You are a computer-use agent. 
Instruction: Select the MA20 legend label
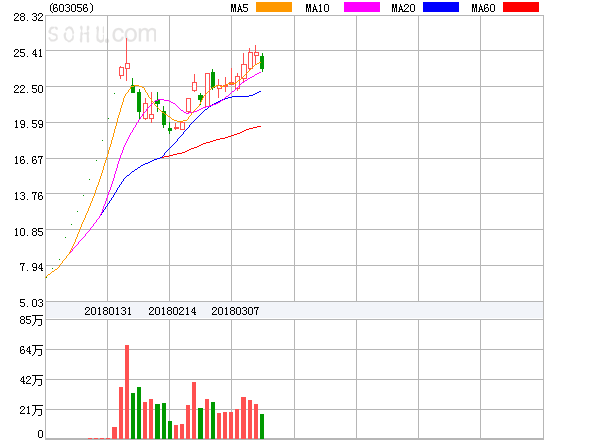tap(403, 8)
